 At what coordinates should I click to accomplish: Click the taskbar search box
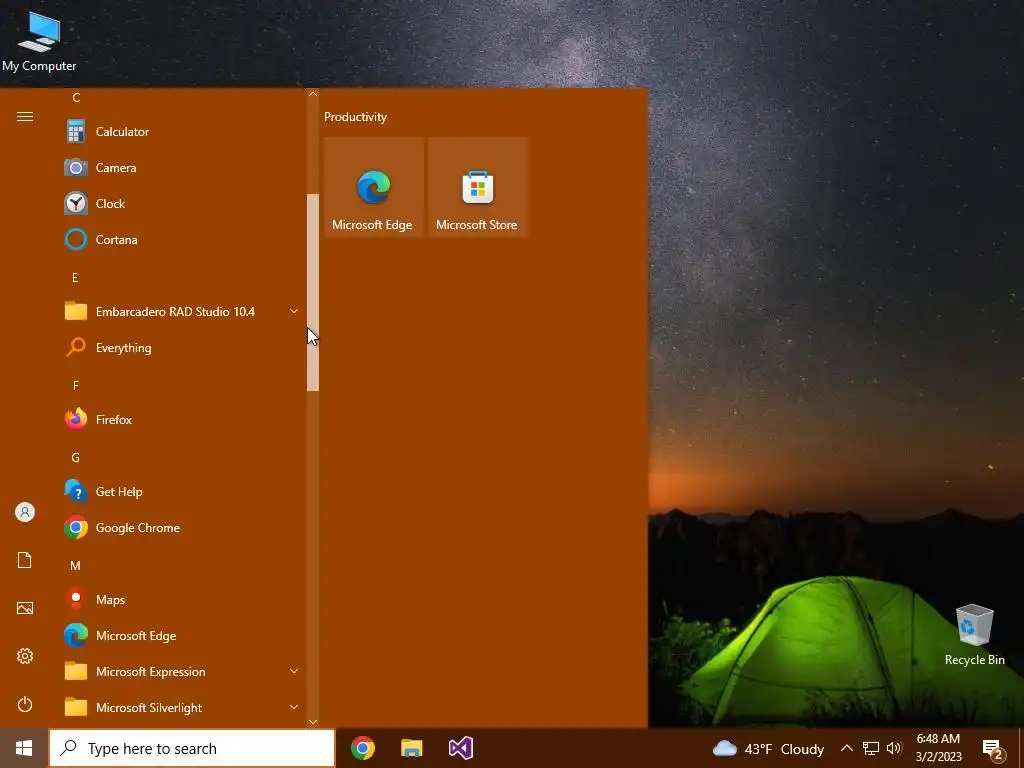pos(192,748)
